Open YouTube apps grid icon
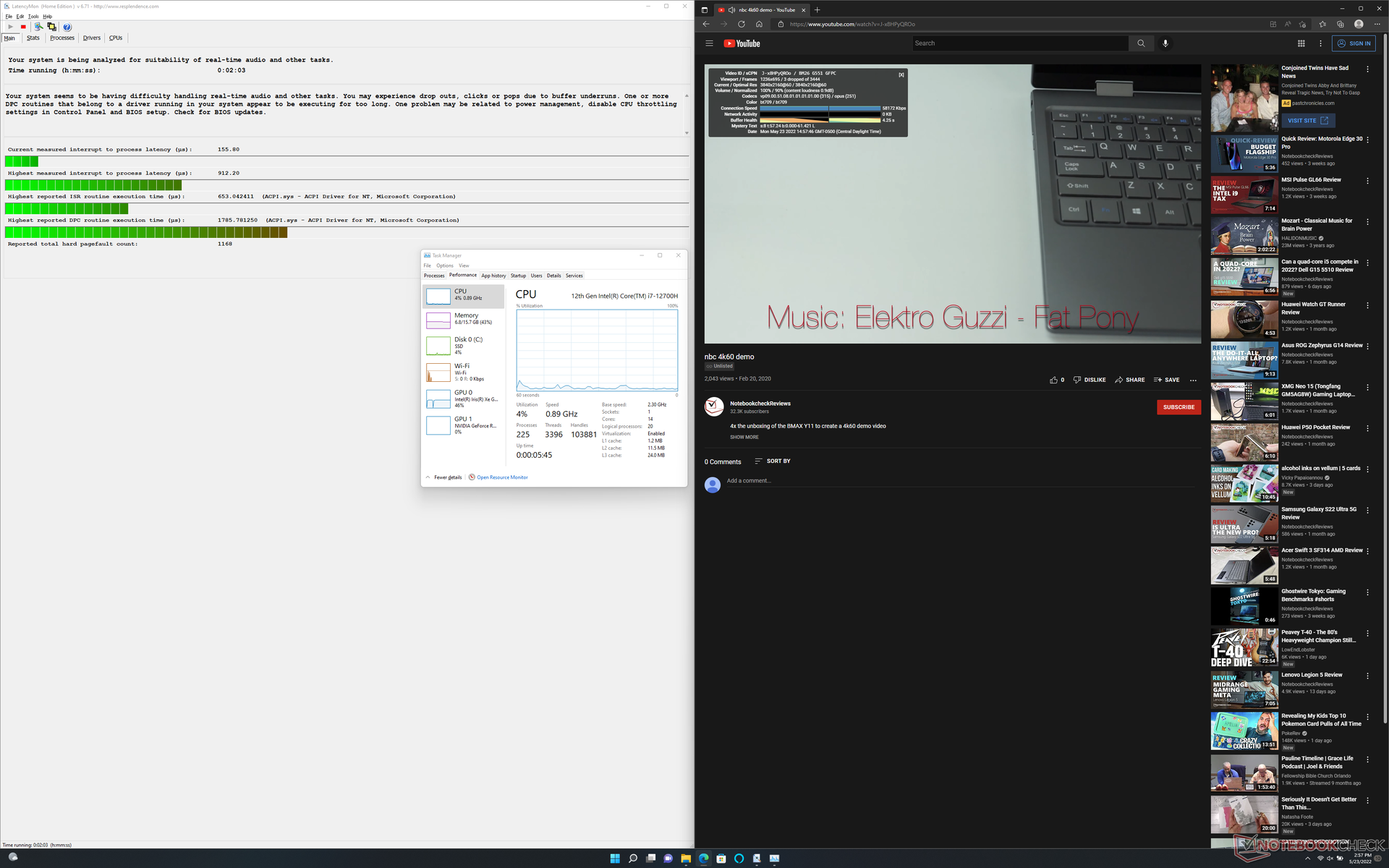 [x=1301, y=43]
